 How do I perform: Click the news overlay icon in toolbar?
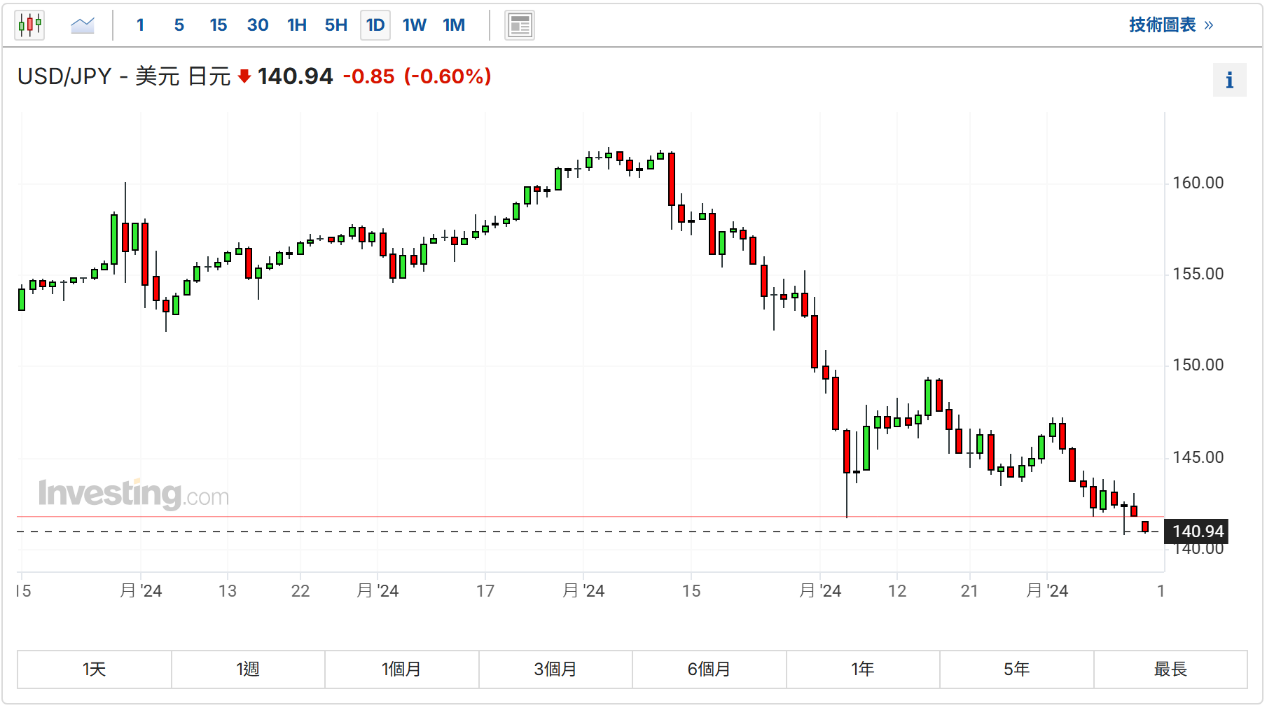(519, 25)
